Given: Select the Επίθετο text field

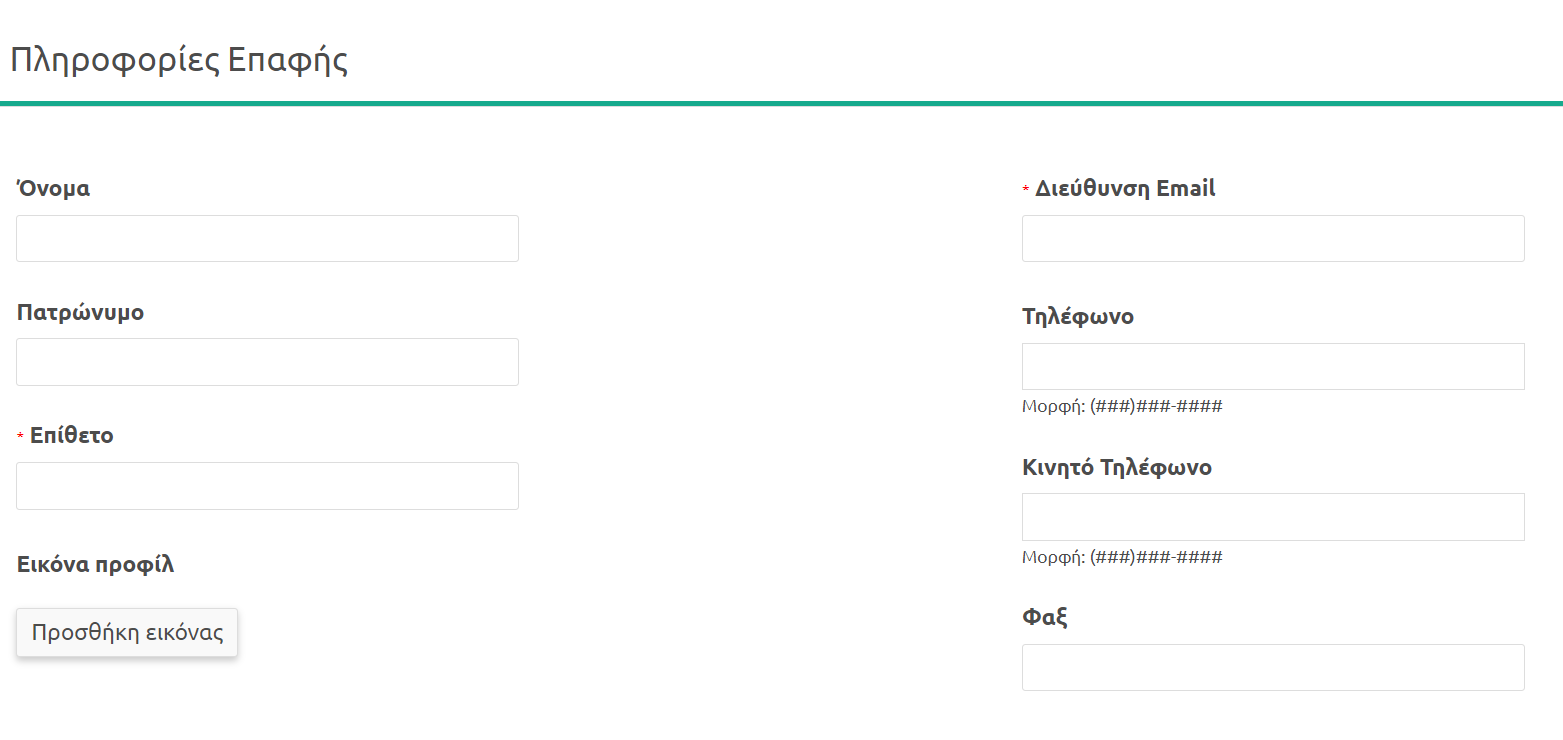Looking at the screenshot, I should [x=267, y=486].
